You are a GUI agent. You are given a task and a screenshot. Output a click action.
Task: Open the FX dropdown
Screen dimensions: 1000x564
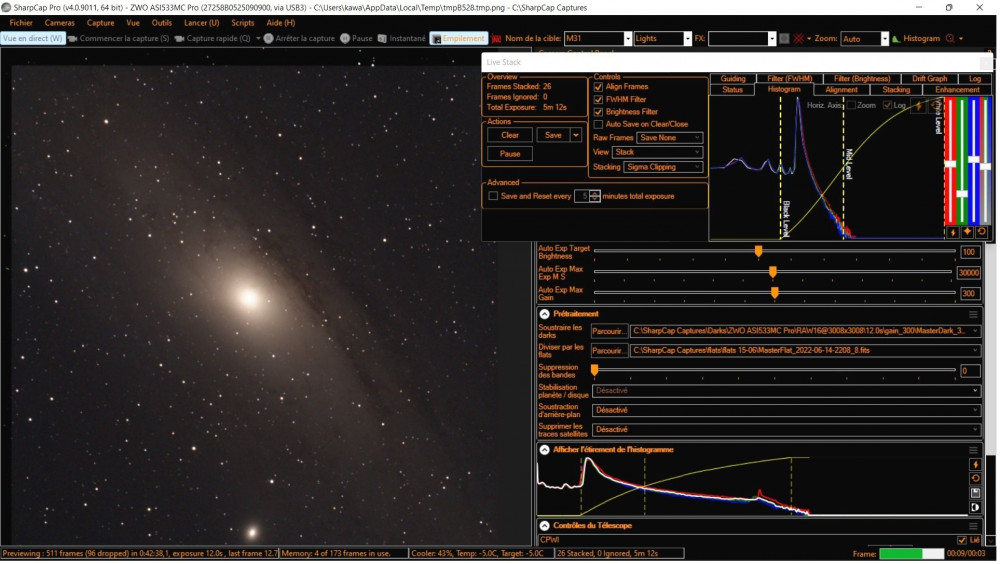click(x=771, y=38)
